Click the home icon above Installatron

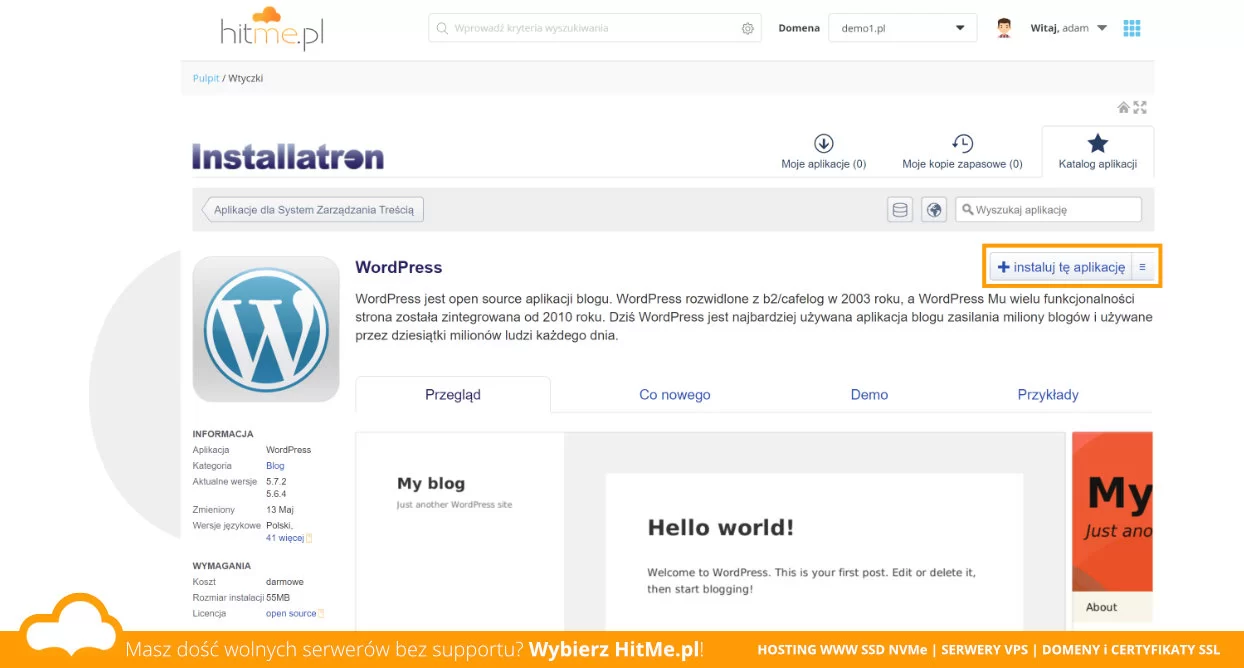click(1123, 107)
